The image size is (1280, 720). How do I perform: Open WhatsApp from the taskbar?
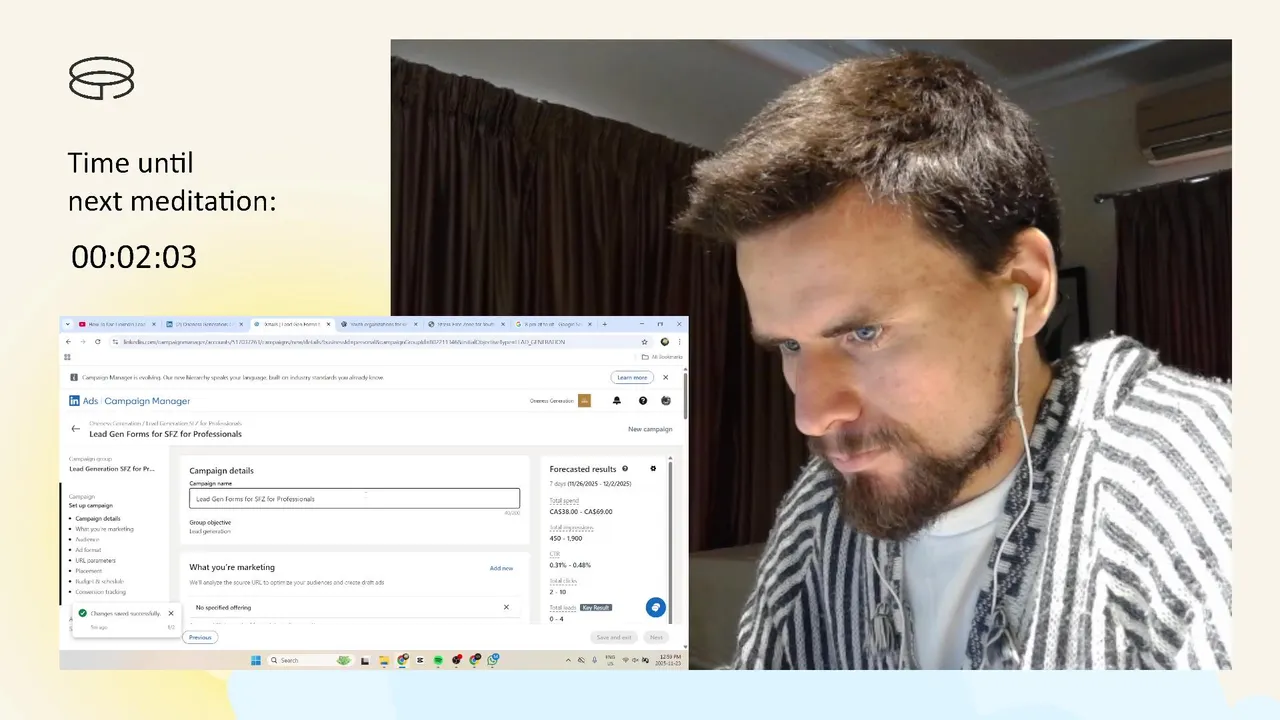pyautogui.click(x=493, y=660)
